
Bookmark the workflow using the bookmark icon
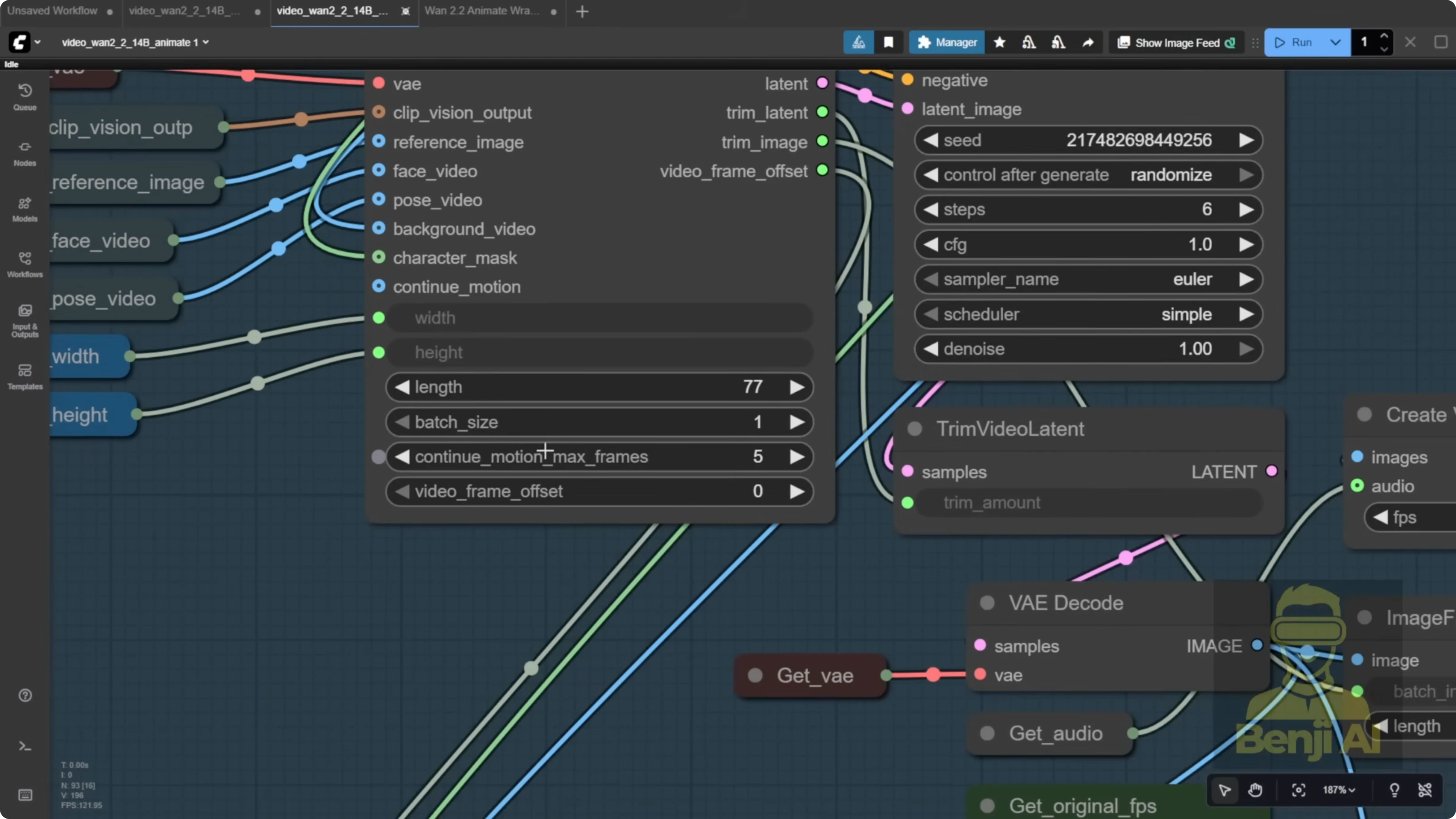(888, 42)
